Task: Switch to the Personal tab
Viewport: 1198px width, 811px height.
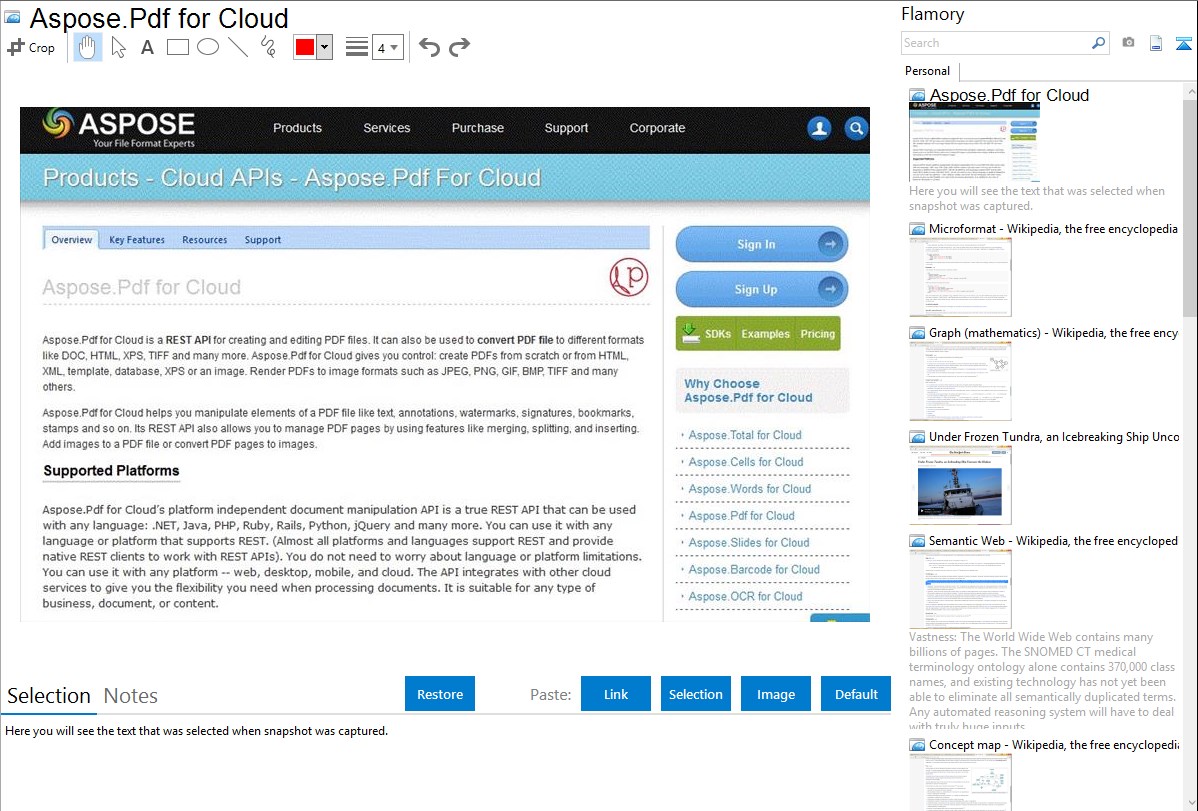Action: coord(928,71)
